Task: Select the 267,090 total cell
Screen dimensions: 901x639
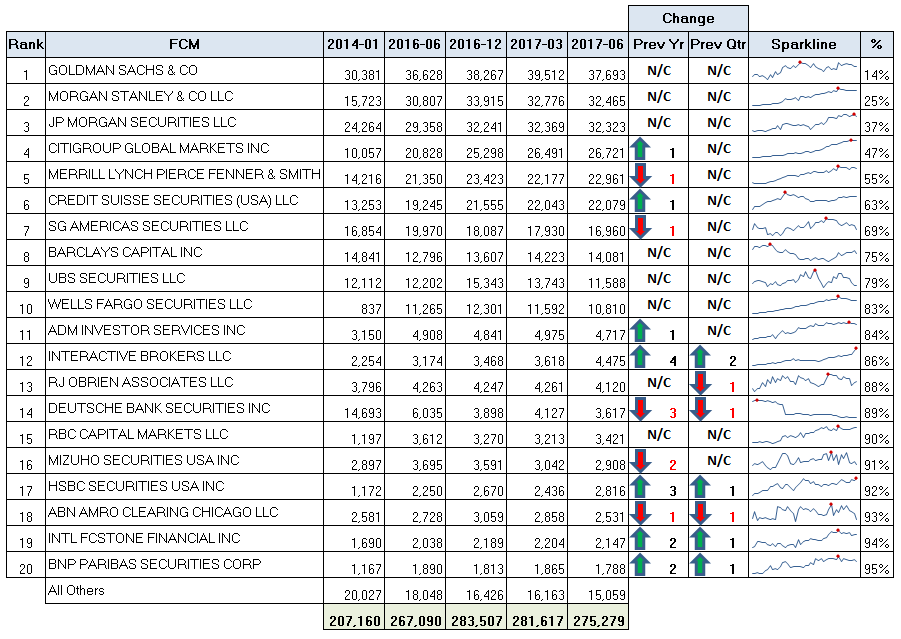Action: pos(415,618)
